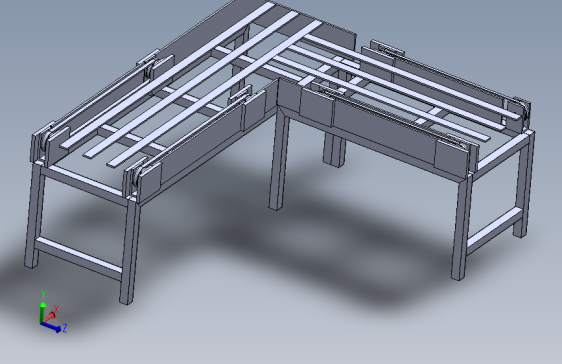562x364 pixels.
Task: Select the lower crossbar between the left end legs
Action: coord(78,258)
